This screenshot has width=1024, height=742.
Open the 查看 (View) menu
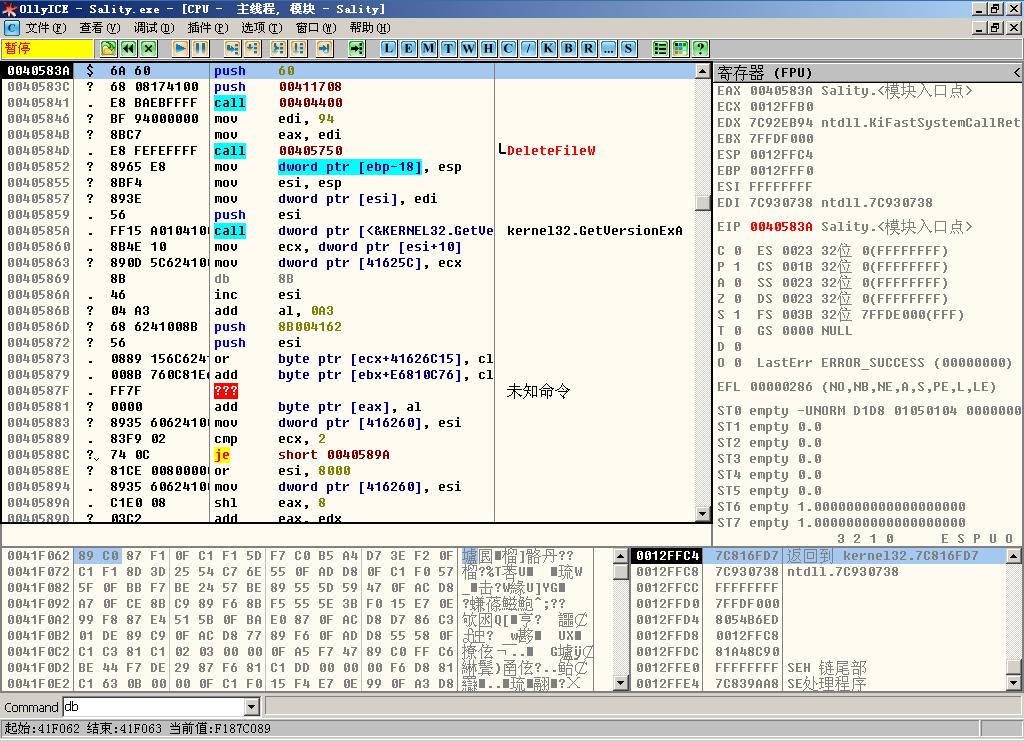pos(99,28)
